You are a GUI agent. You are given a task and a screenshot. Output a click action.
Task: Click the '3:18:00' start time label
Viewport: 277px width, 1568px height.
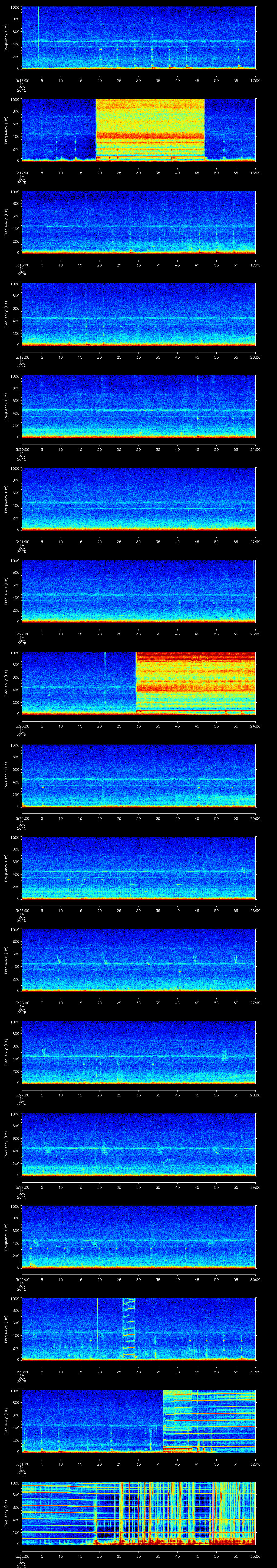tap(22, 265)
